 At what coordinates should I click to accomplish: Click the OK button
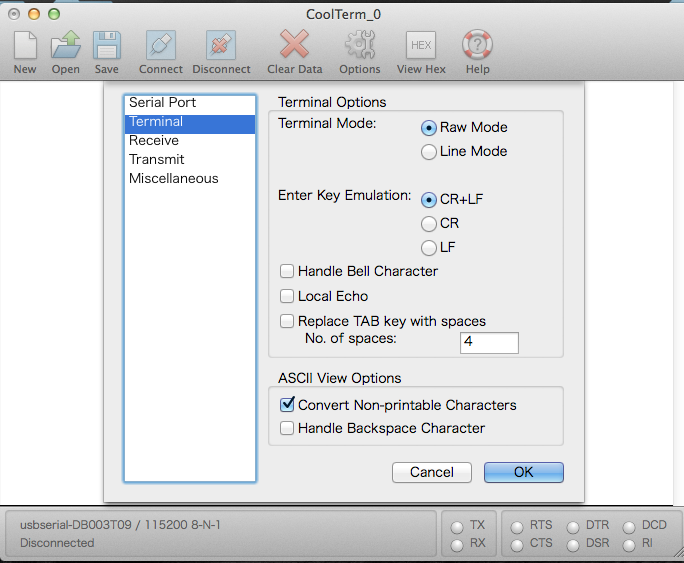pos(523,472)
